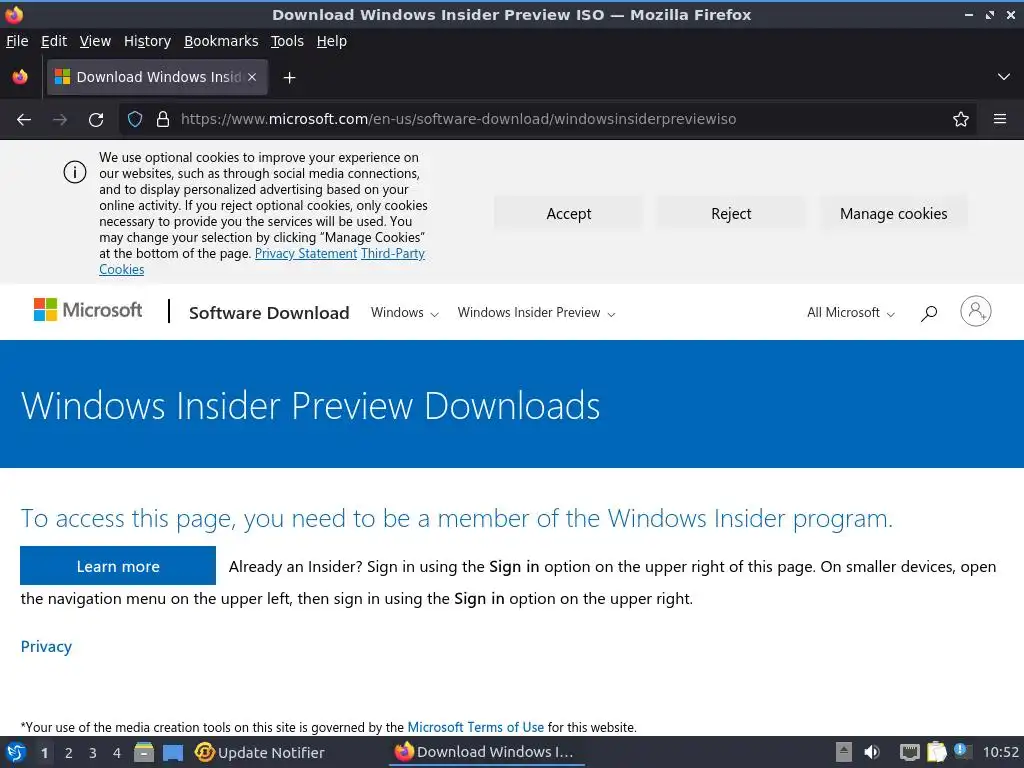Click the notification tray icon
The image size is (1024, 768).
(x=961, y=751)
